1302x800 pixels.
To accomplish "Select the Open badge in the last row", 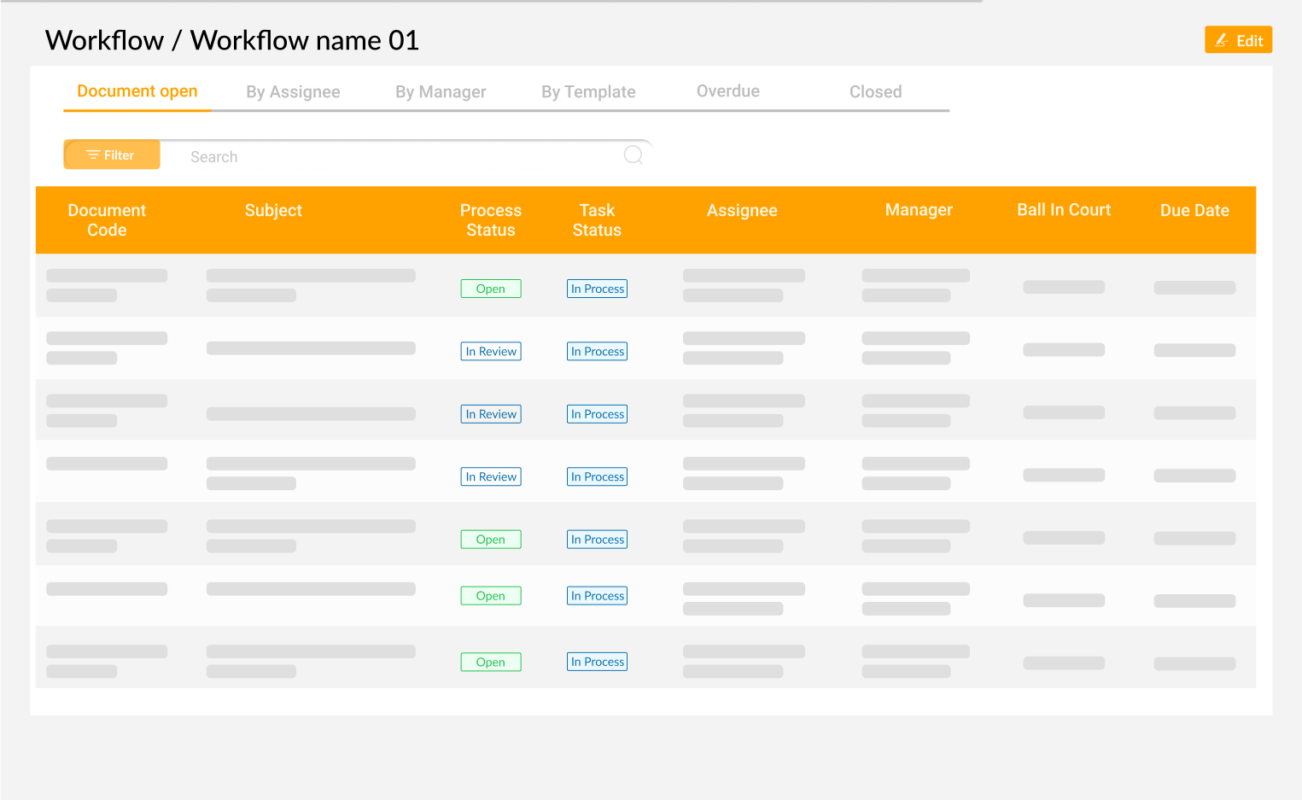I will pos(490,661).
